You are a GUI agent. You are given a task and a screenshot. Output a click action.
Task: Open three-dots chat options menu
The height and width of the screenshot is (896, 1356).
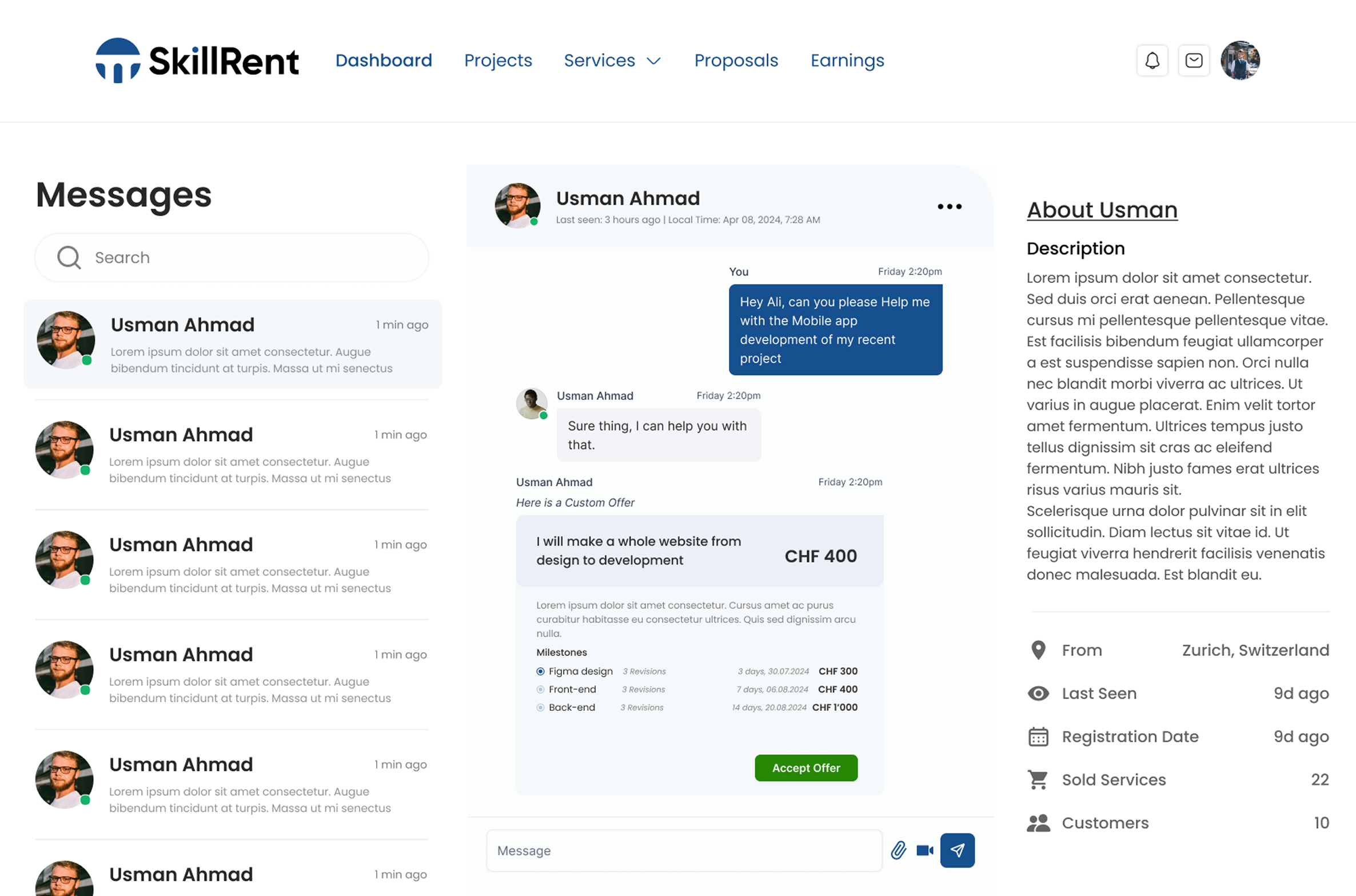[x=949, y=206]
